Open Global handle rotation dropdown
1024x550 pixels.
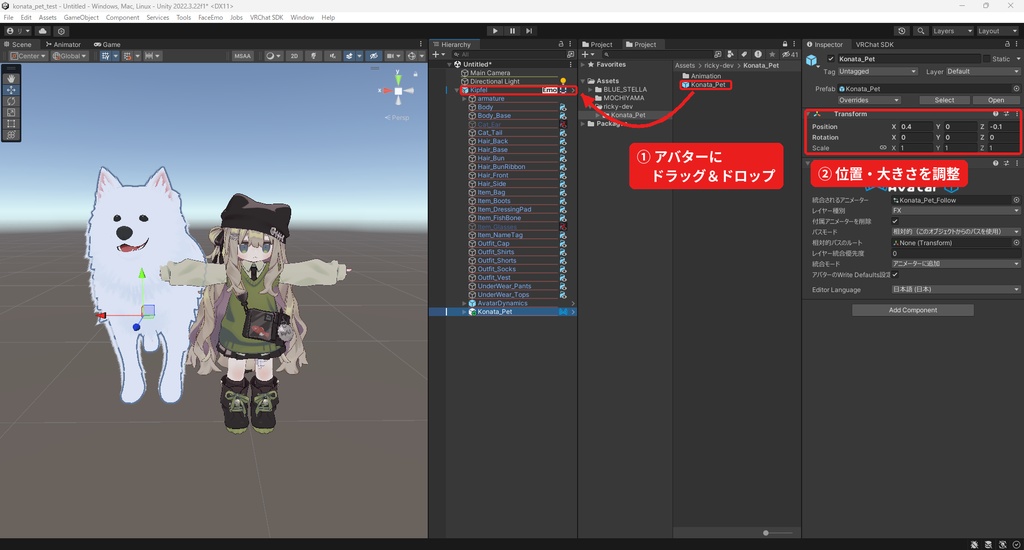pos(69,56)
